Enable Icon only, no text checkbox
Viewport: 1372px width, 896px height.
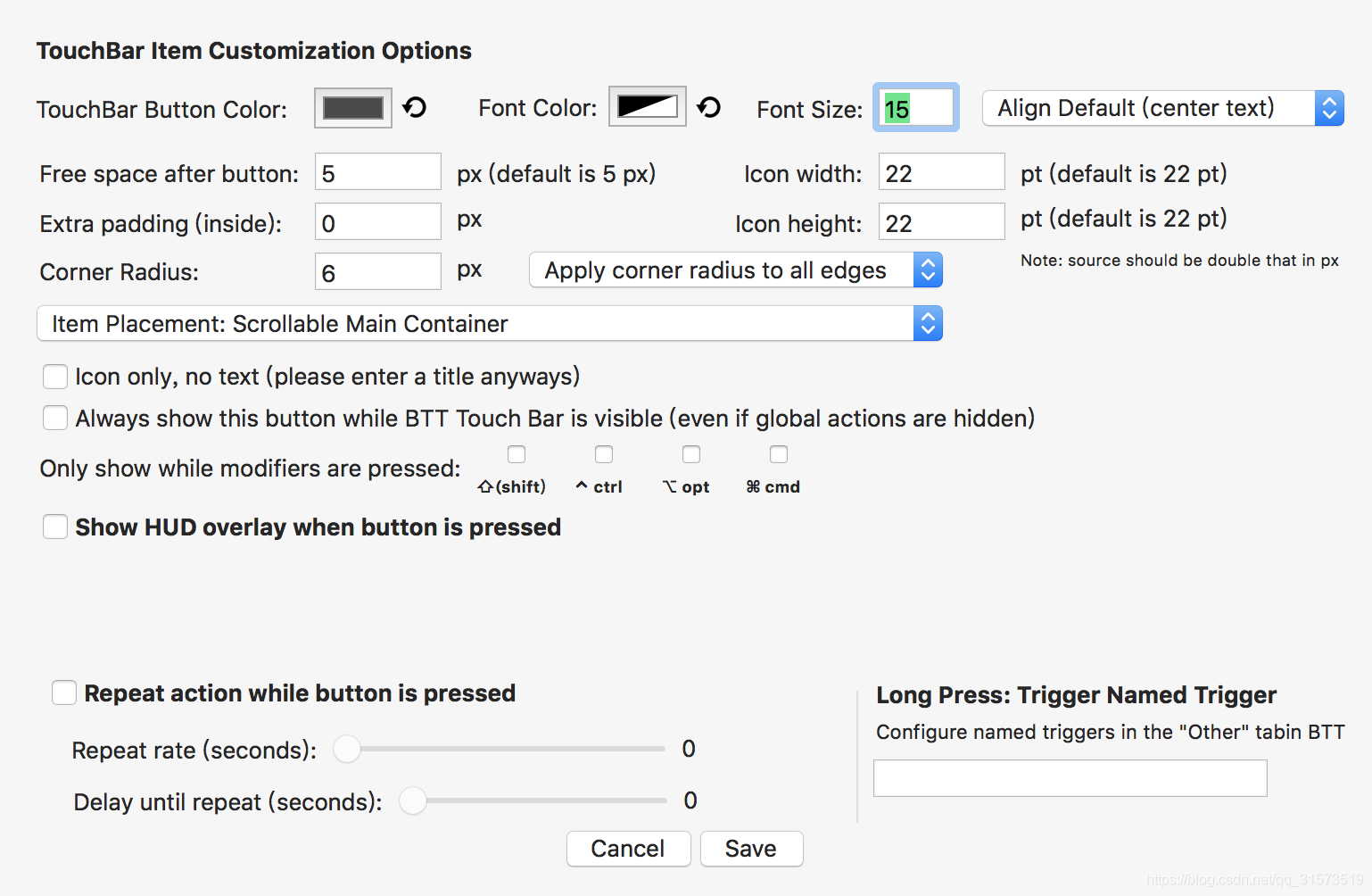55,377
